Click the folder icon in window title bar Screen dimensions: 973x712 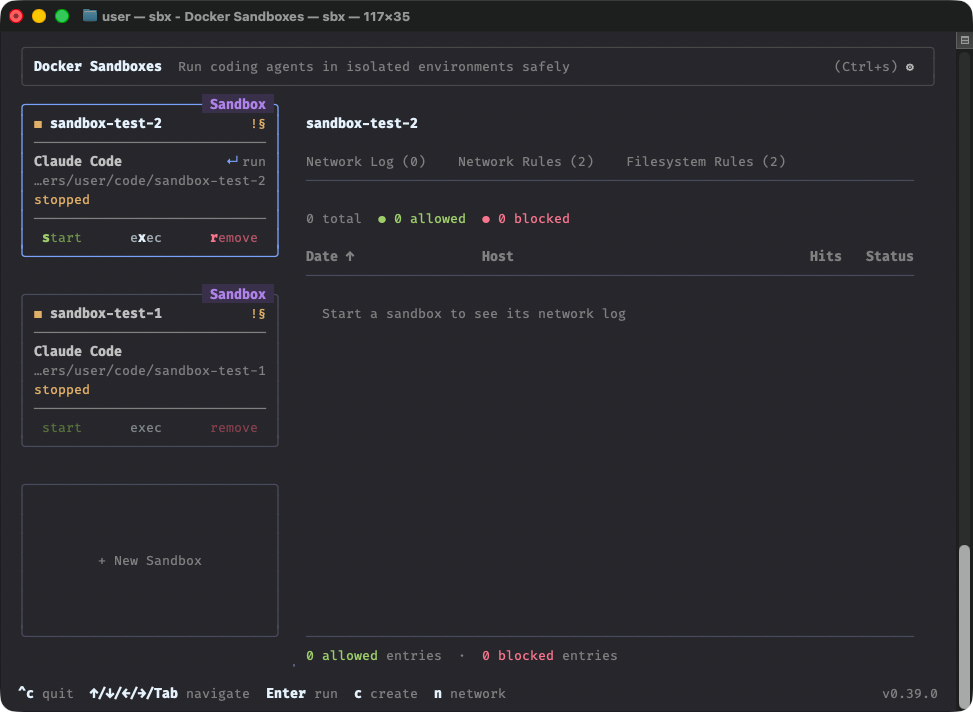point(90,16)
